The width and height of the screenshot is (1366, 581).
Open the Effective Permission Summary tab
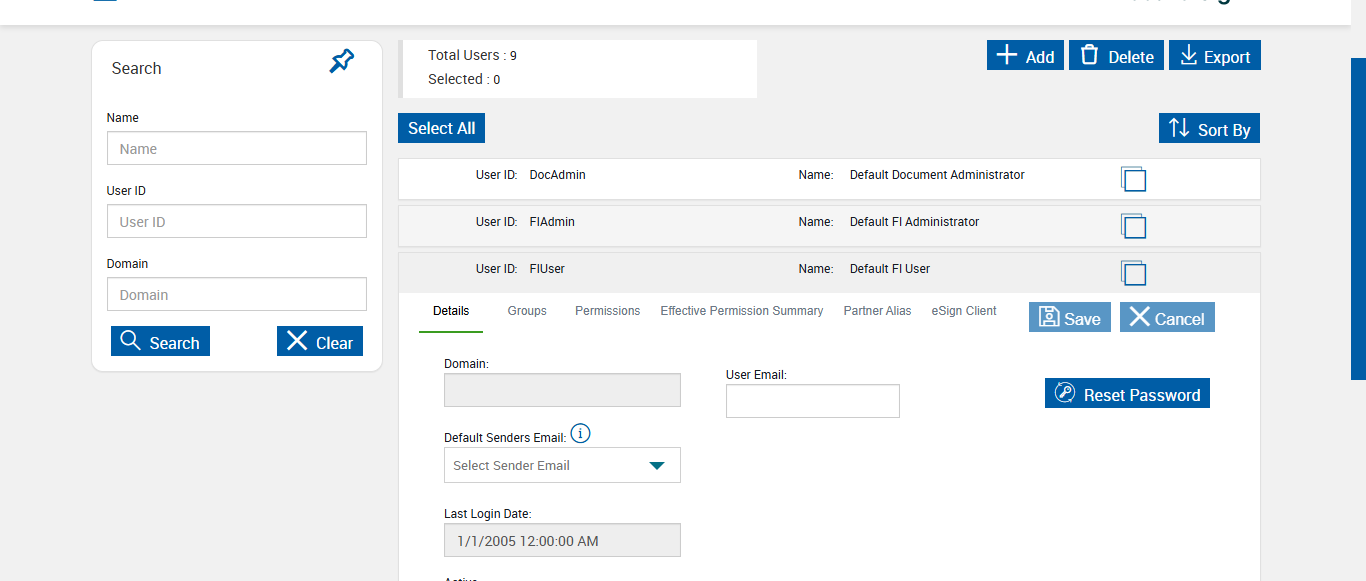point(741,311)
